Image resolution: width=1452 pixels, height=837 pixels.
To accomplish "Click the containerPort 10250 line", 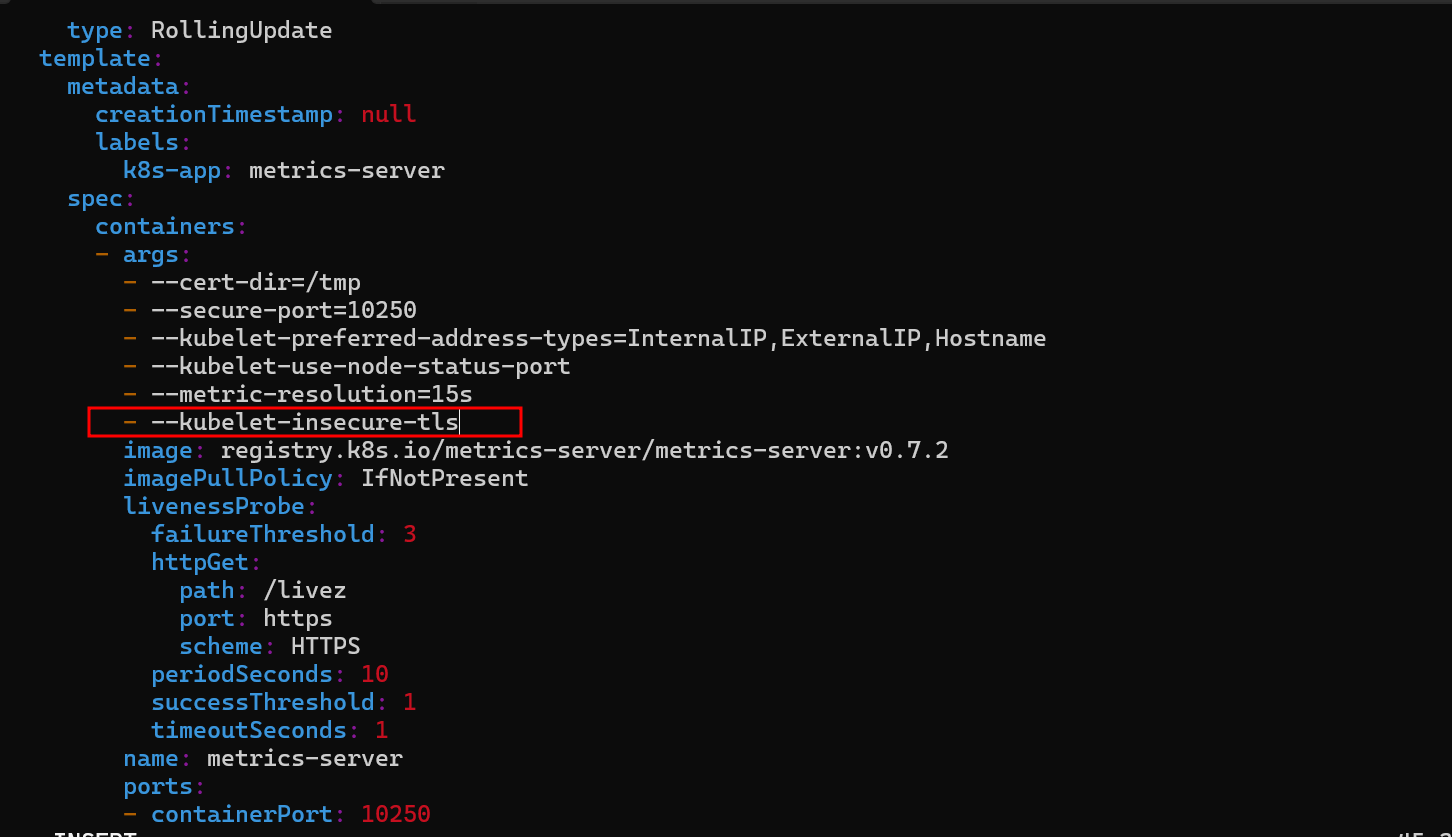I will pyautogui.click(x=277, y=814).
